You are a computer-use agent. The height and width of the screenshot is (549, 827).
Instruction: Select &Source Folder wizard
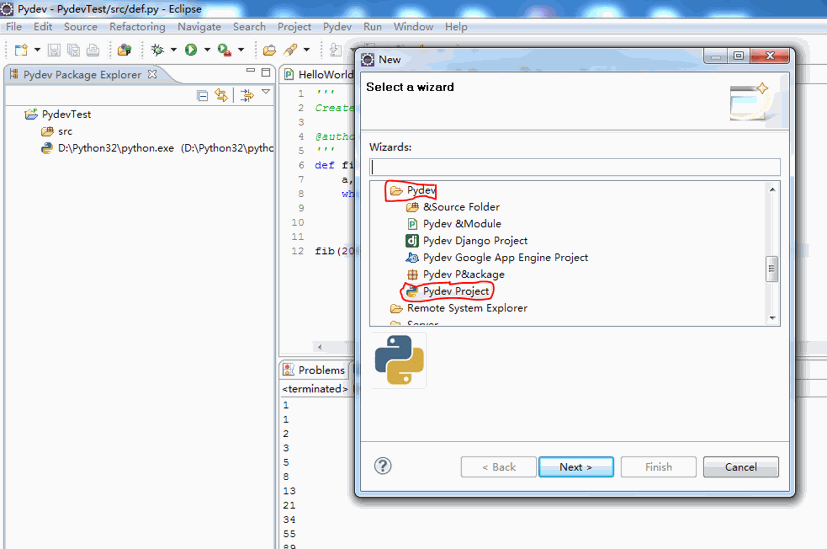pos(453,207)
